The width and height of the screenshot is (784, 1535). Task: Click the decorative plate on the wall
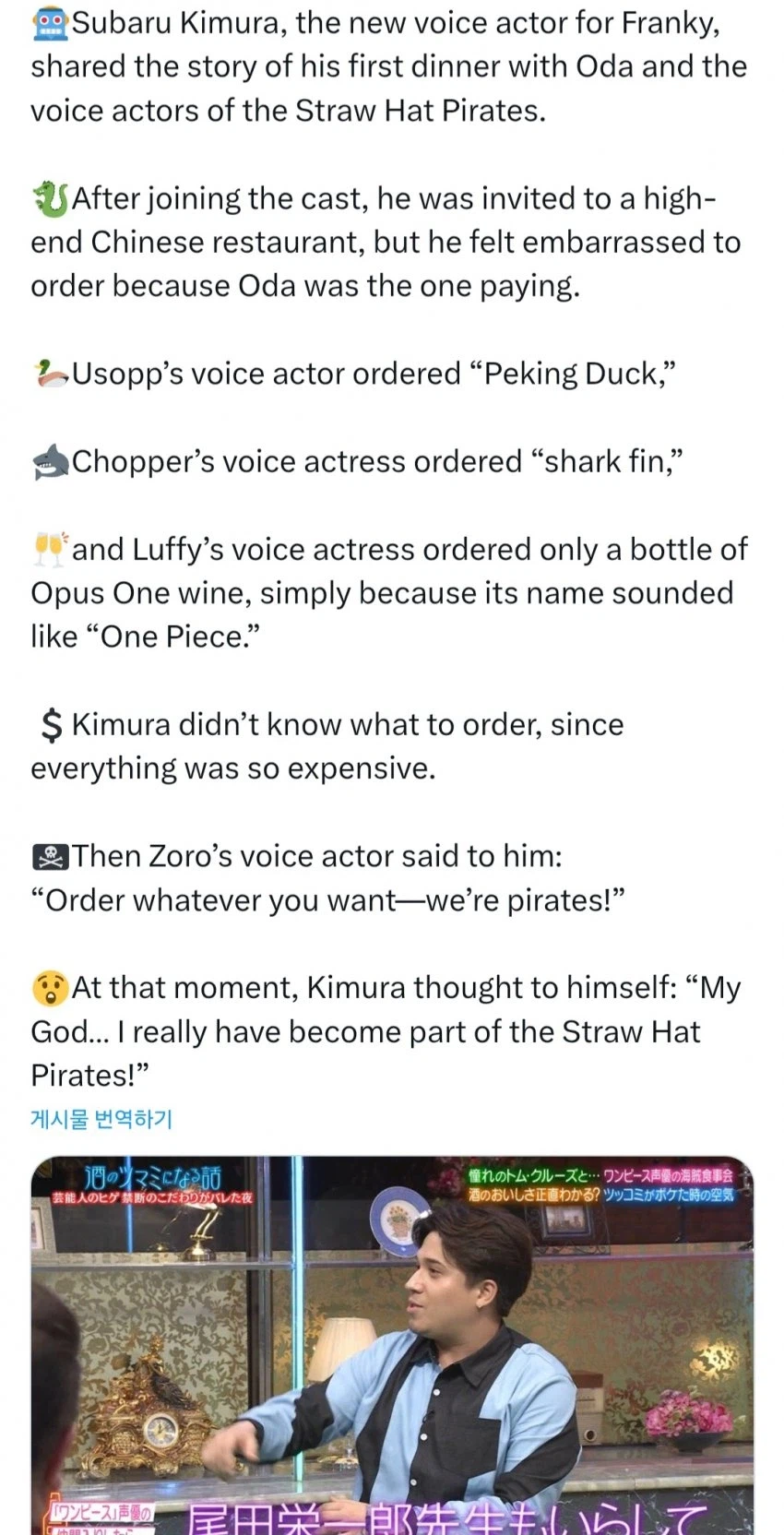tap(395, 1219)
